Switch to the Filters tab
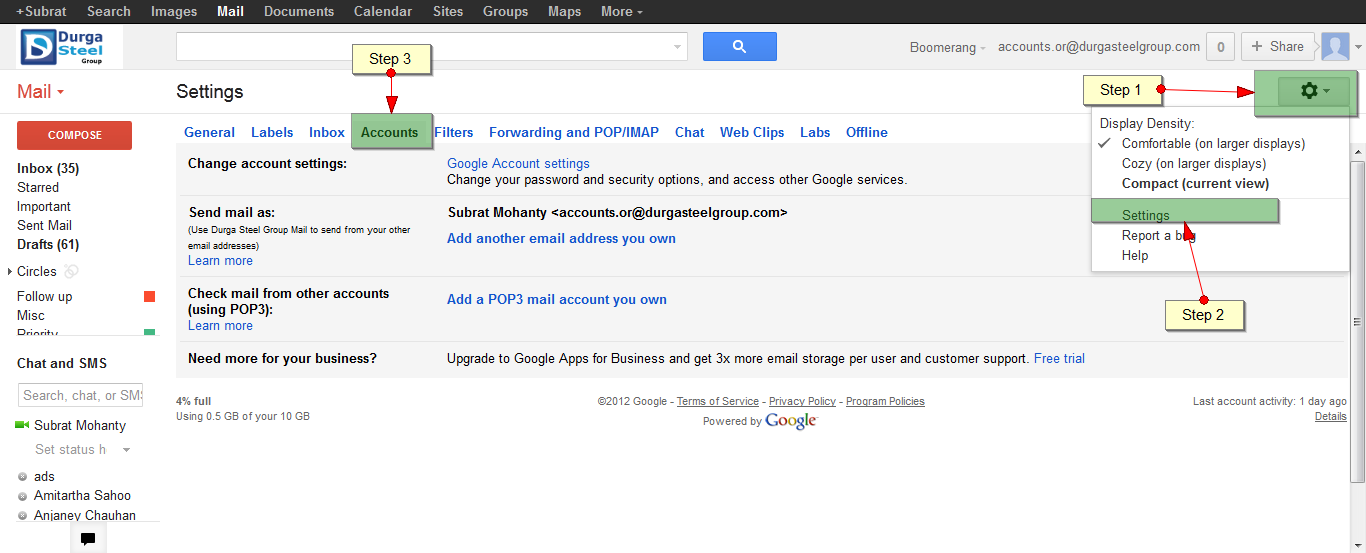The height and width of the screenshot is (553, 1366). 454,132
